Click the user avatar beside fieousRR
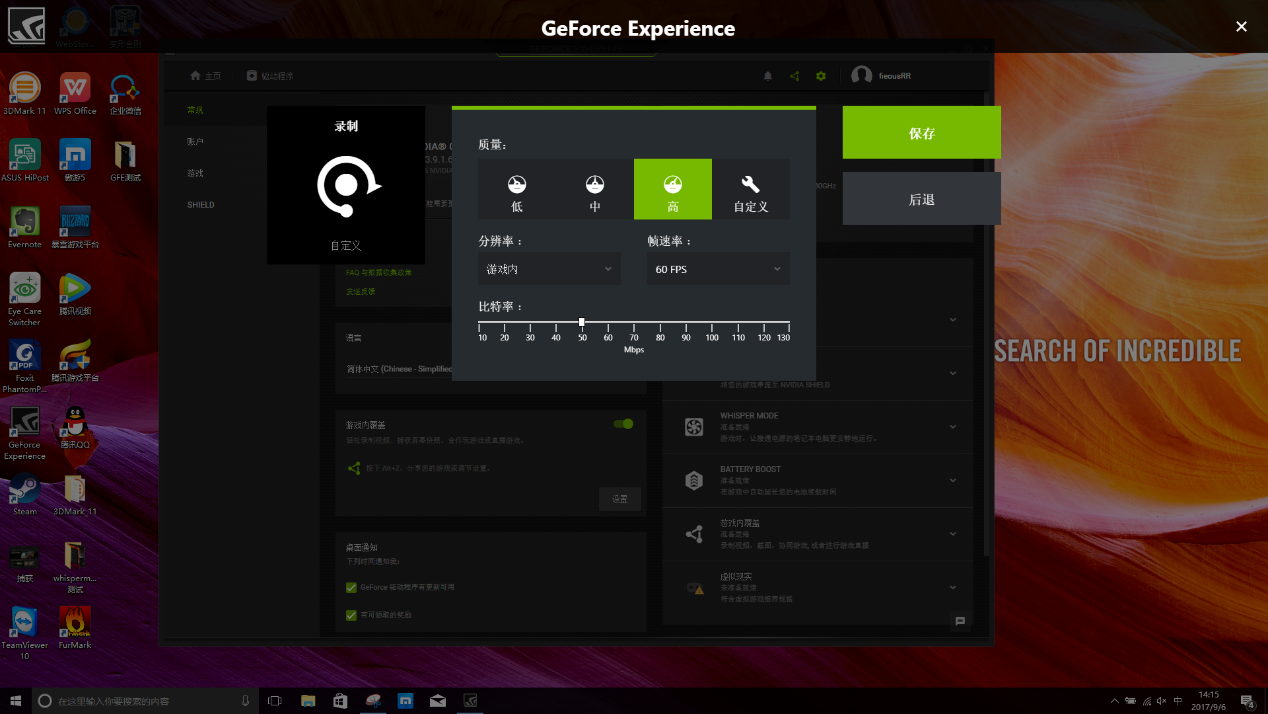Screen dimensions: 1268x714 [861, 76]
